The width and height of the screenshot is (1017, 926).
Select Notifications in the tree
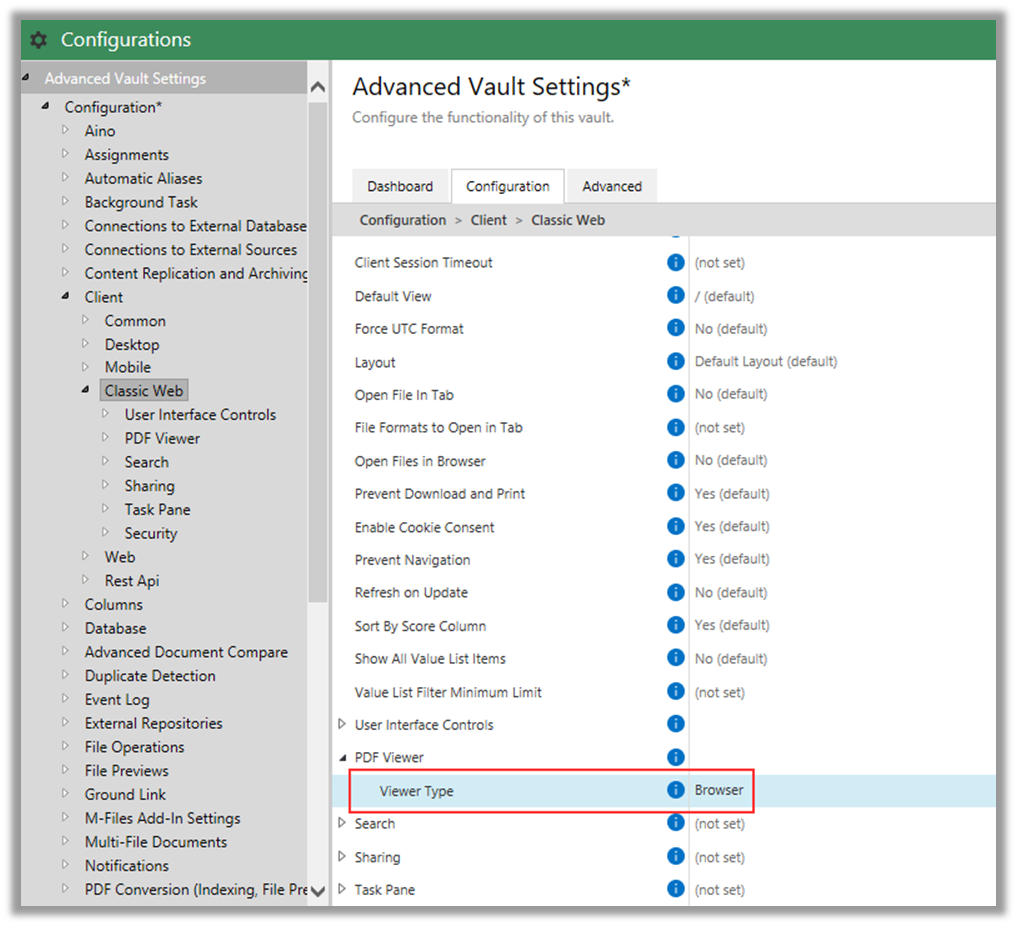pyautogui.click(x=126, y=866)
